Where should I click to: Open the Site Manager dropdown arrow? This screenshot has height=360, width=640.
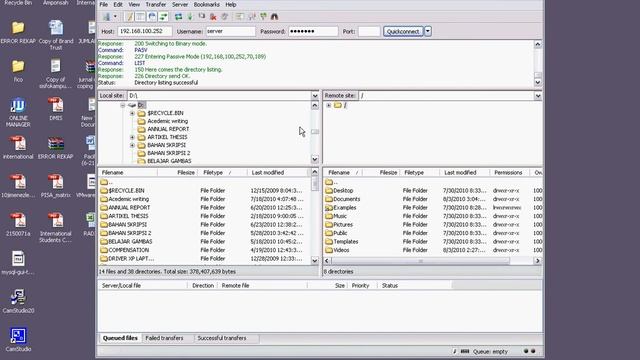click(x=115, y=17)
